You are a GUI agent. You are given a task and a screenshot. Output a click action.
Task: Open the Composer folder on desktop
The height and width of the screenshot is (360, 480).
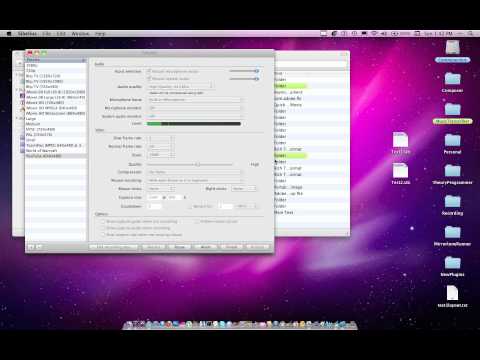click(x=453, y=79)
